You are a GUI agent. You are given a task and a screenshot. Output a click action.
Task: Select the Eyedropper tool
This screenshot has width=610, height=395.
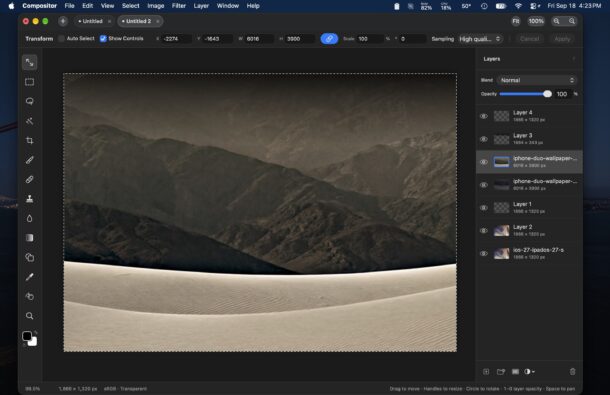point(30,277)
